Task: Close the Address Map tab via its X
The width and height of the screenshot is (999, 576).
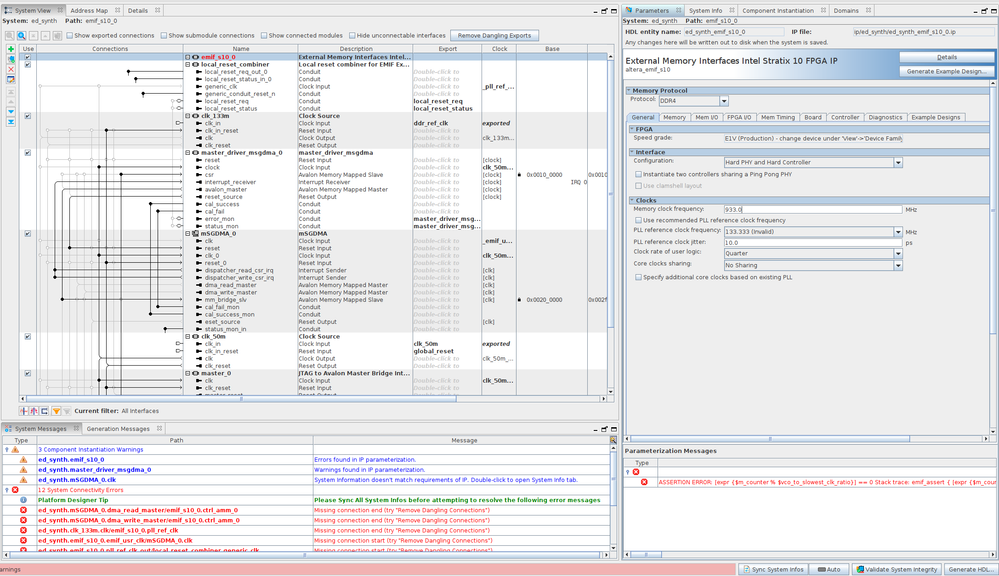Action: 117,10
